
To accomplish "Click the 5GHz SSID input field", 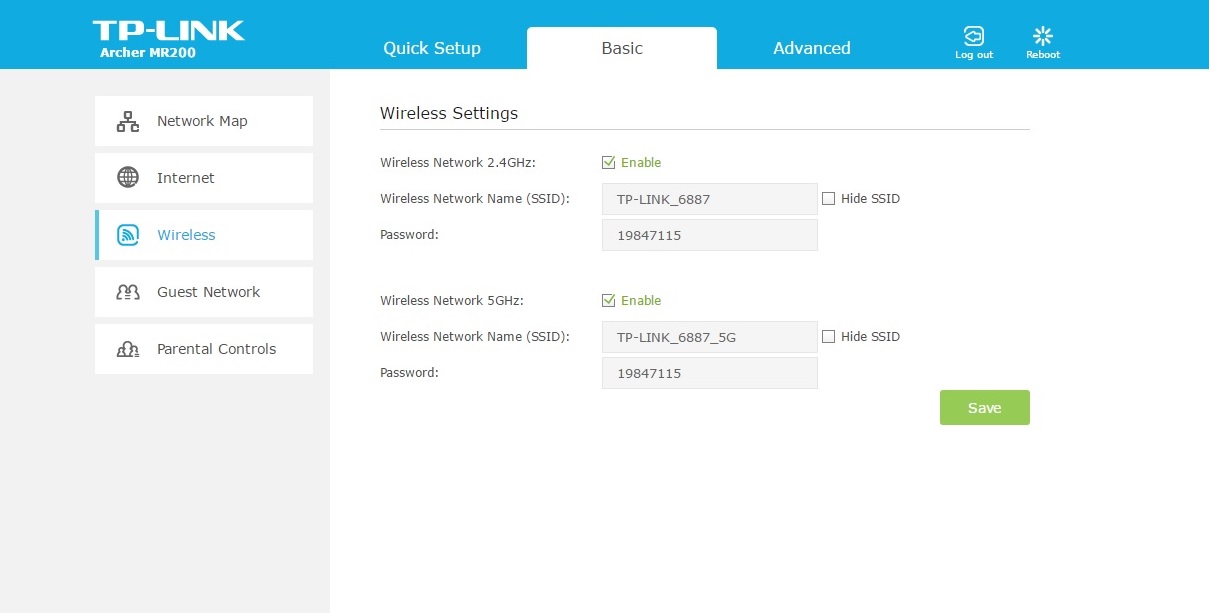I will tap(709, 337).
